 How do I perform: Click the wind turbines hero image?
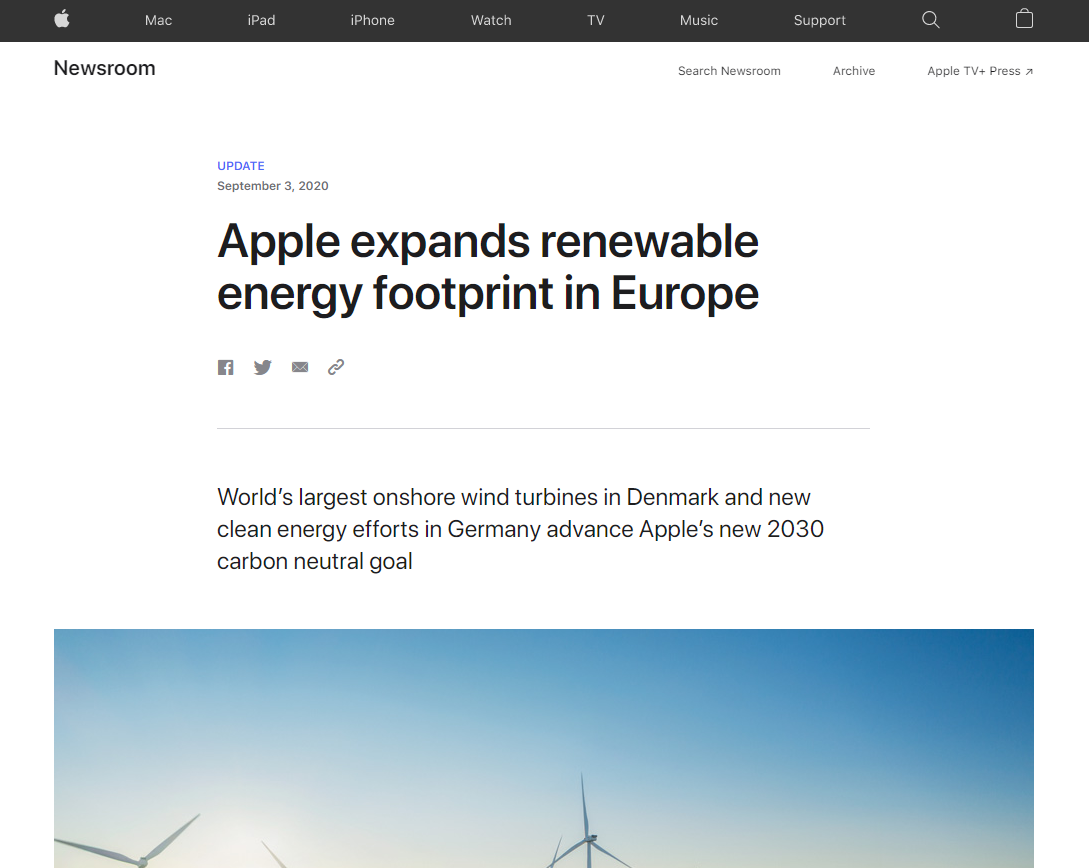pos(544,749)
